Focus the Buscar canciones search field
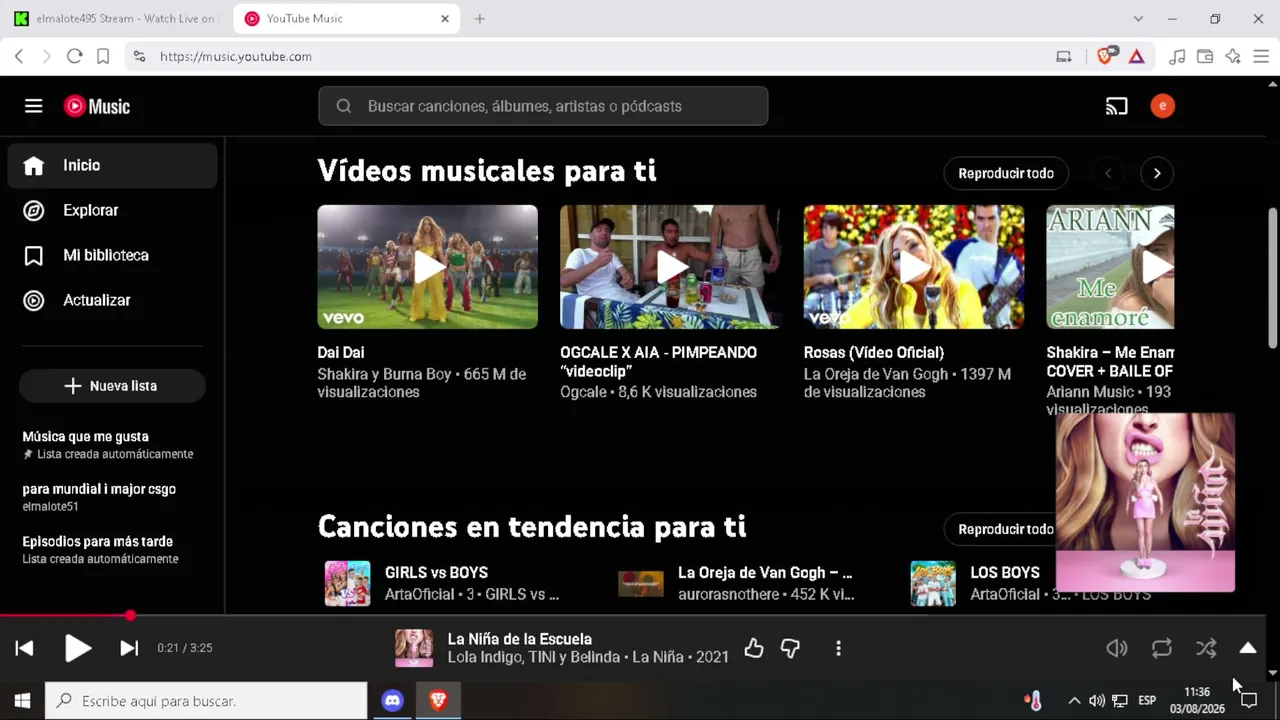Viewport: 1280px width, 720px height. click(543, 106)
